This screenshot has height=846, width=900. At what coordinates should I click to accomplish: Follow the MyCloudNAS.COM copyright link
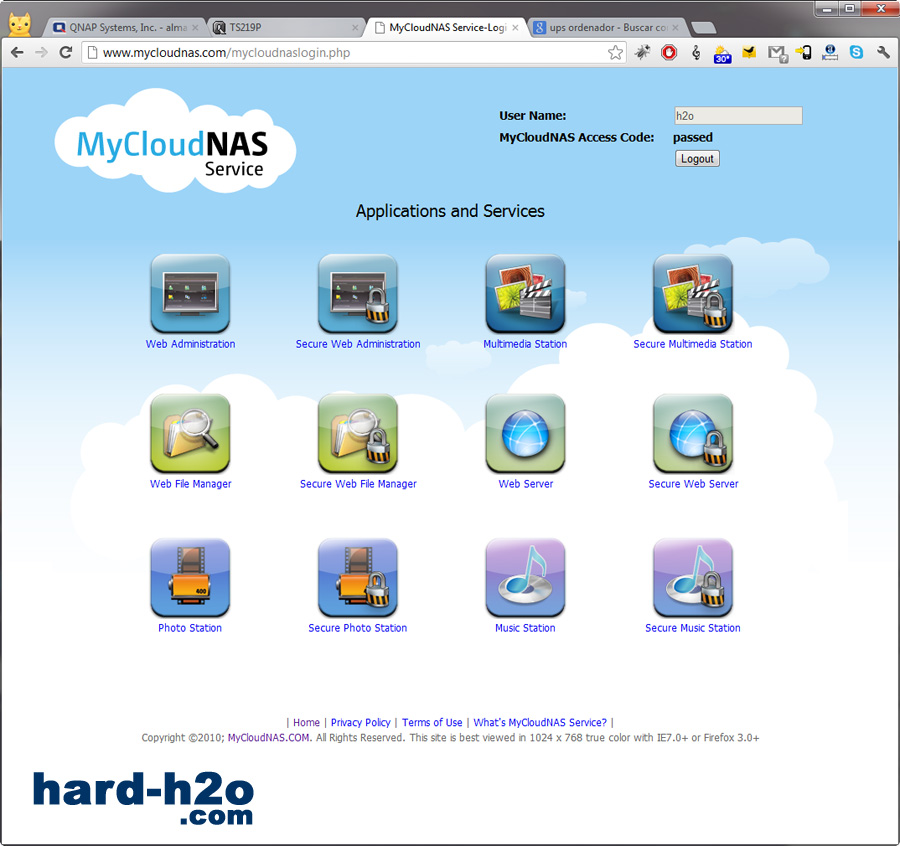tap(269, 738)
